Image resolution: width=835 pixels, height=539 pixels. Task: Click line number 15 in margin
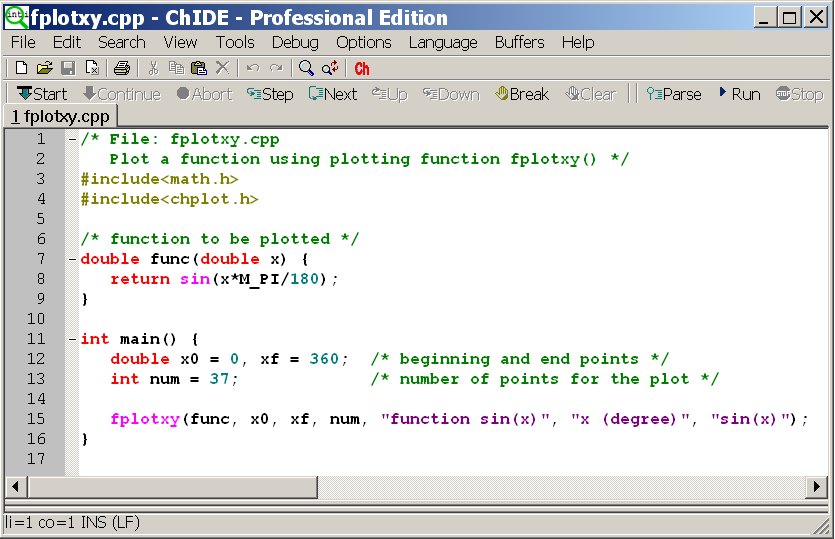coord(36,419)
